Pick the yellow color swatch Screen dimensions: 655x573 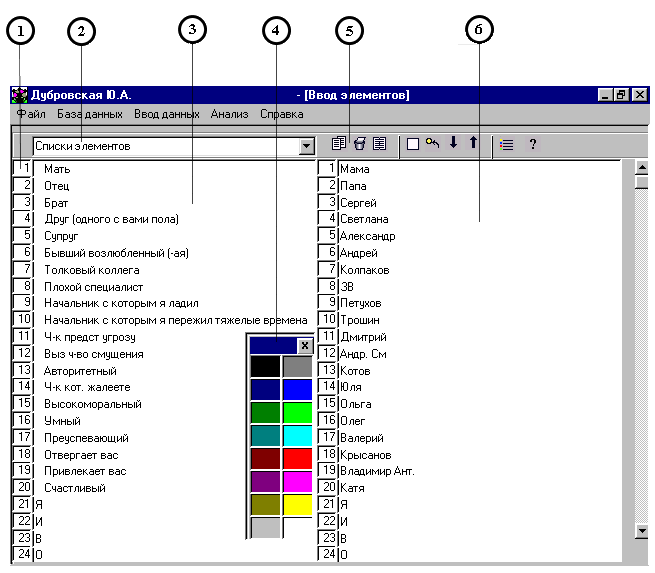click(297, 505)
